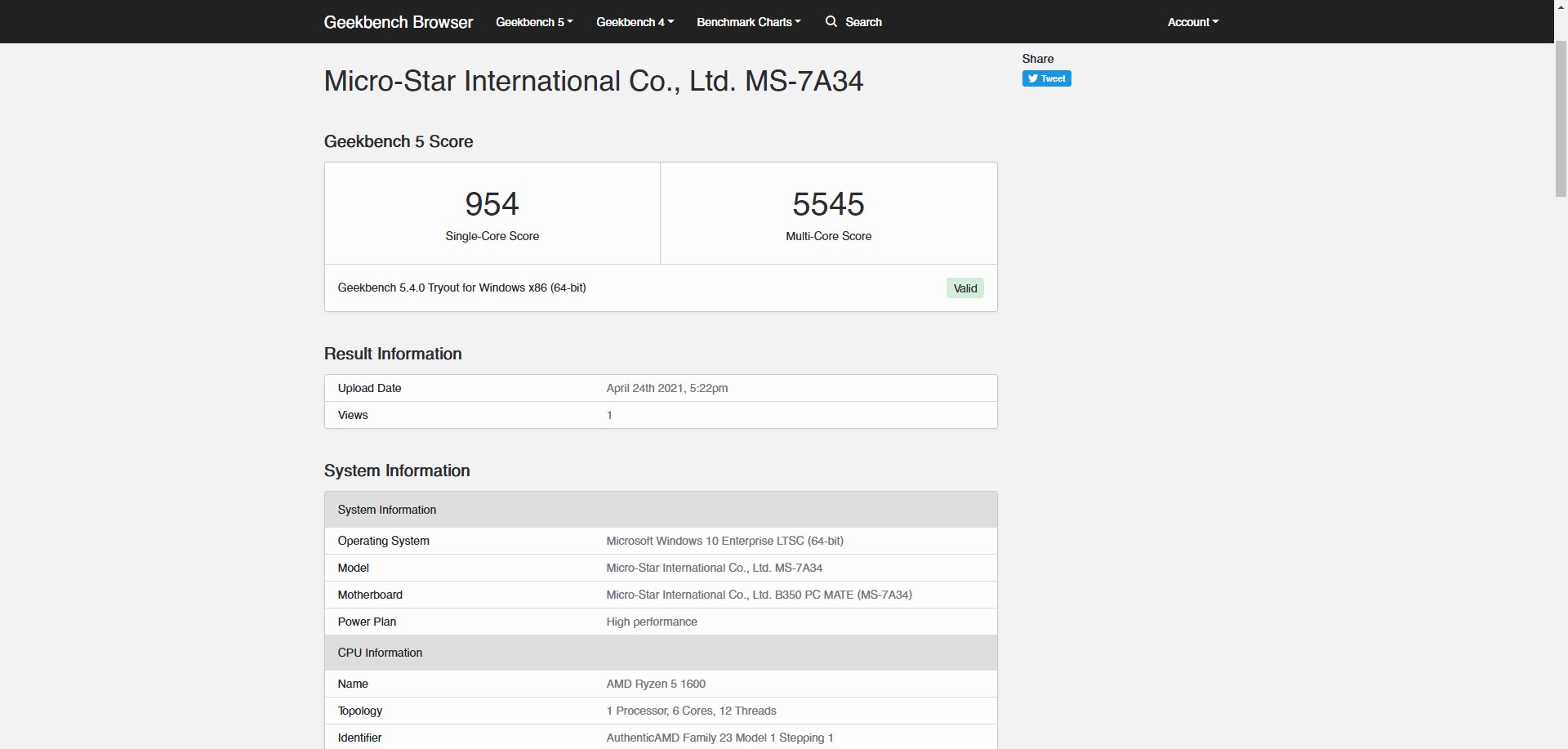Image resolution: width=1568 pixels, height=749 pixels.
Task: Click the Search link text
Action: (863, 22)
